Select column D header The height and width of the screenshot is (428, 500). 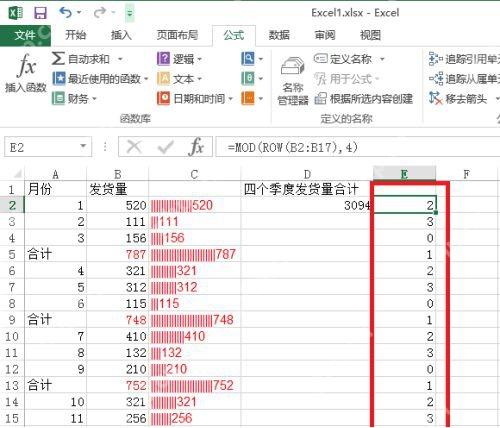307,174
